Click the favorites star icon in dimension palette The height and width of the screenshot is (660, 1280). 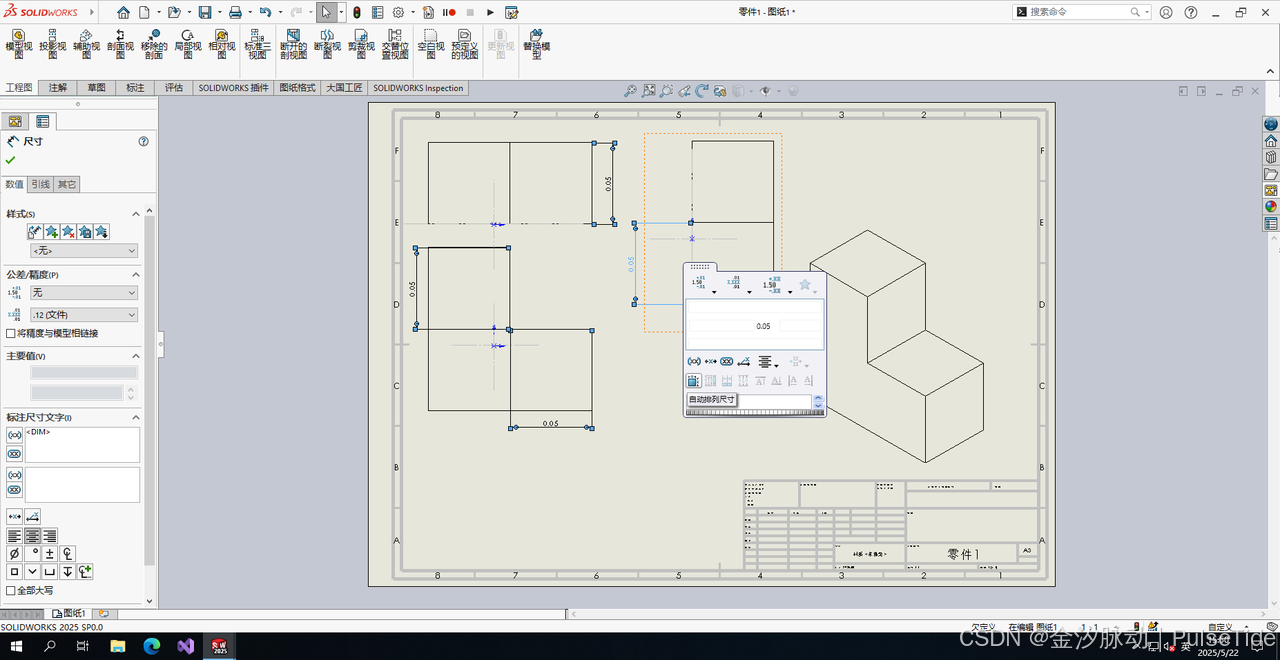tap(805, 285)
